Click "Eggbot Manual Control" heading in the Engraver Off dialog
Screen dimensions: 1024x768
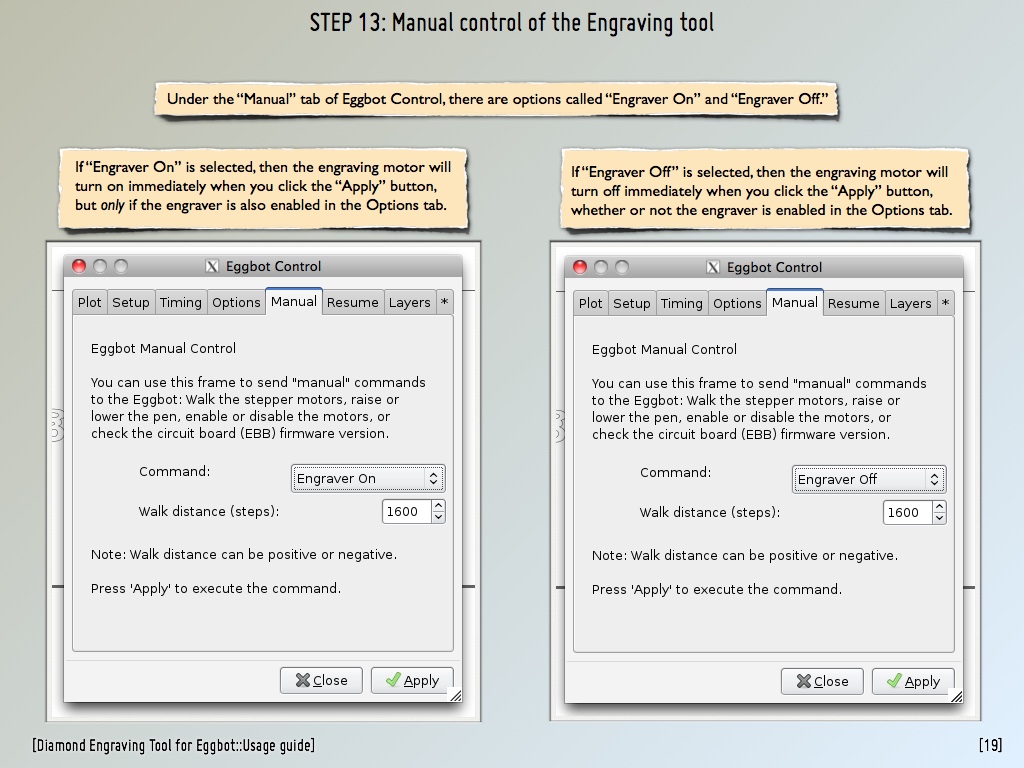(664, 350)
